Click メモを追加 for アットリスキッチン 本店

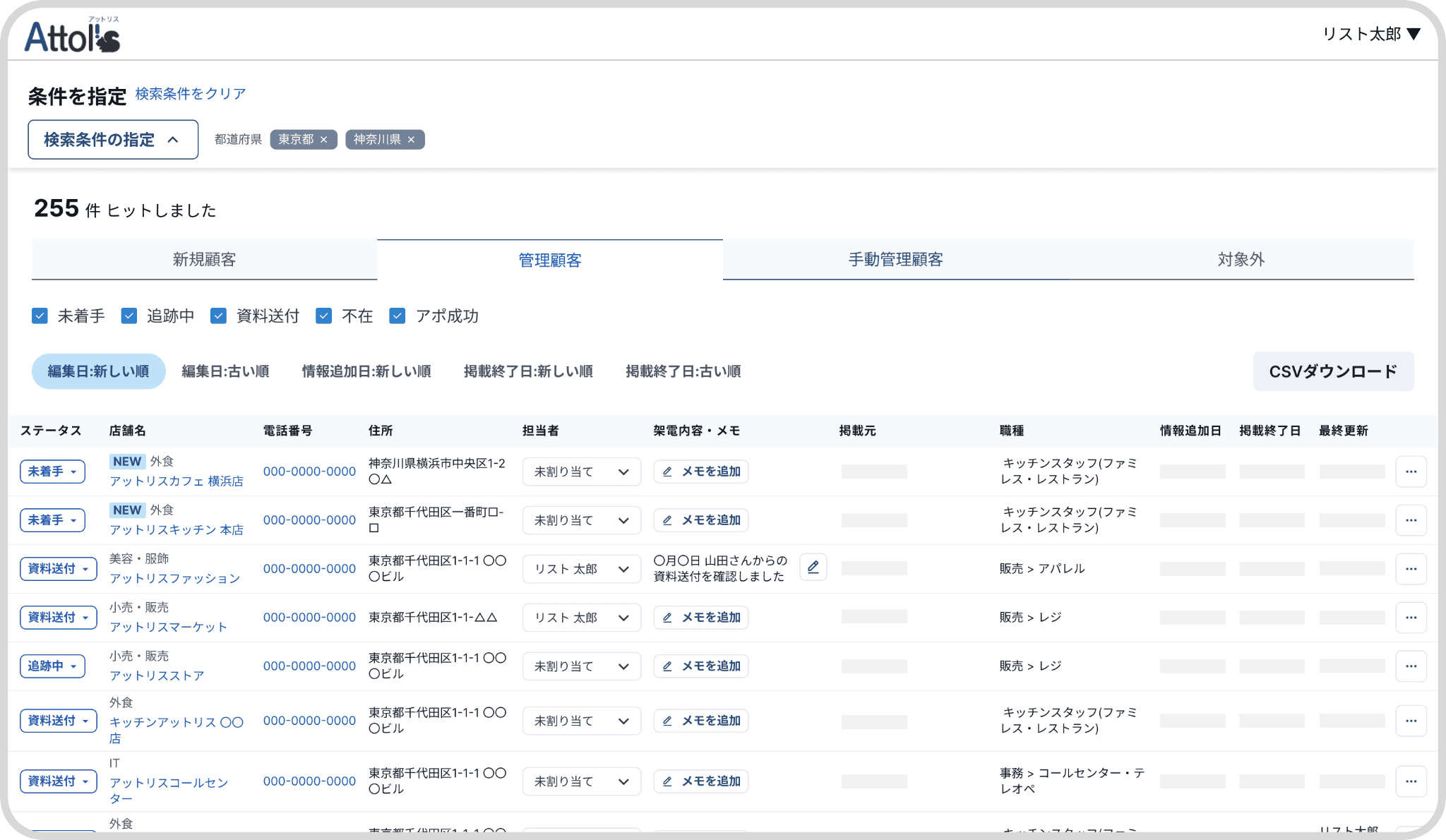[x=701, y=520]
